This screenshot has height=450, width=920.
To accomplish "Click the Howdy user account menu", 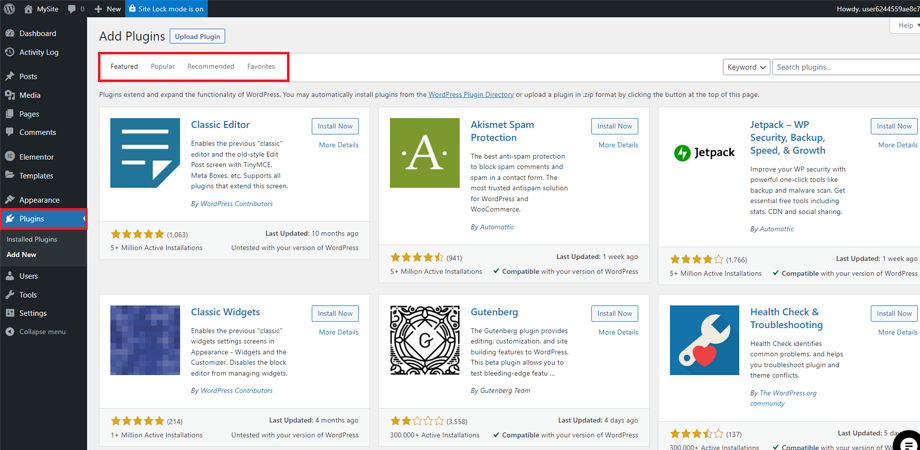I will pos(878,9).
